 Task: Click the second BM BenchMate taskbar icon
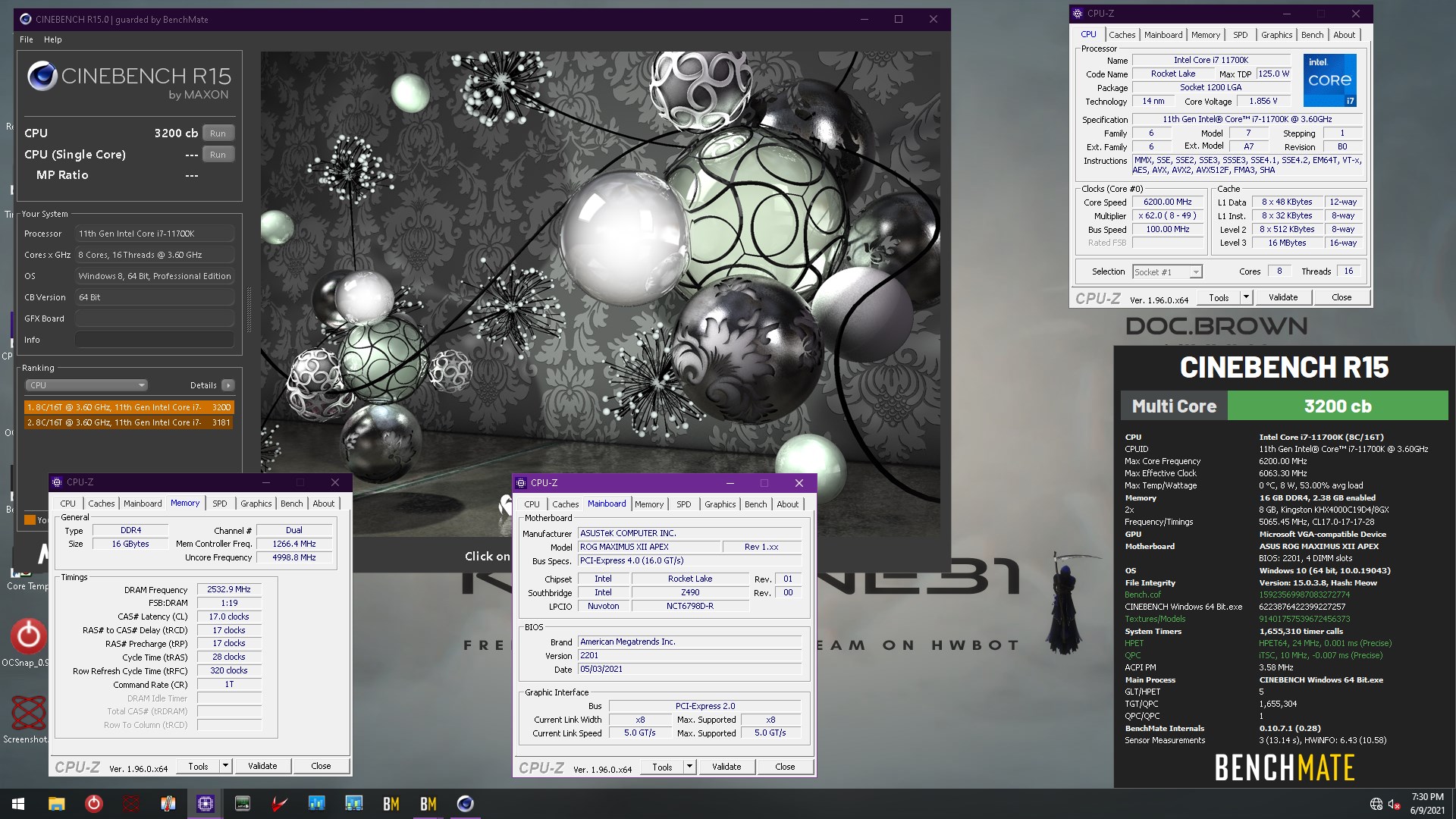pyautogui.click(x=428, y=804)
